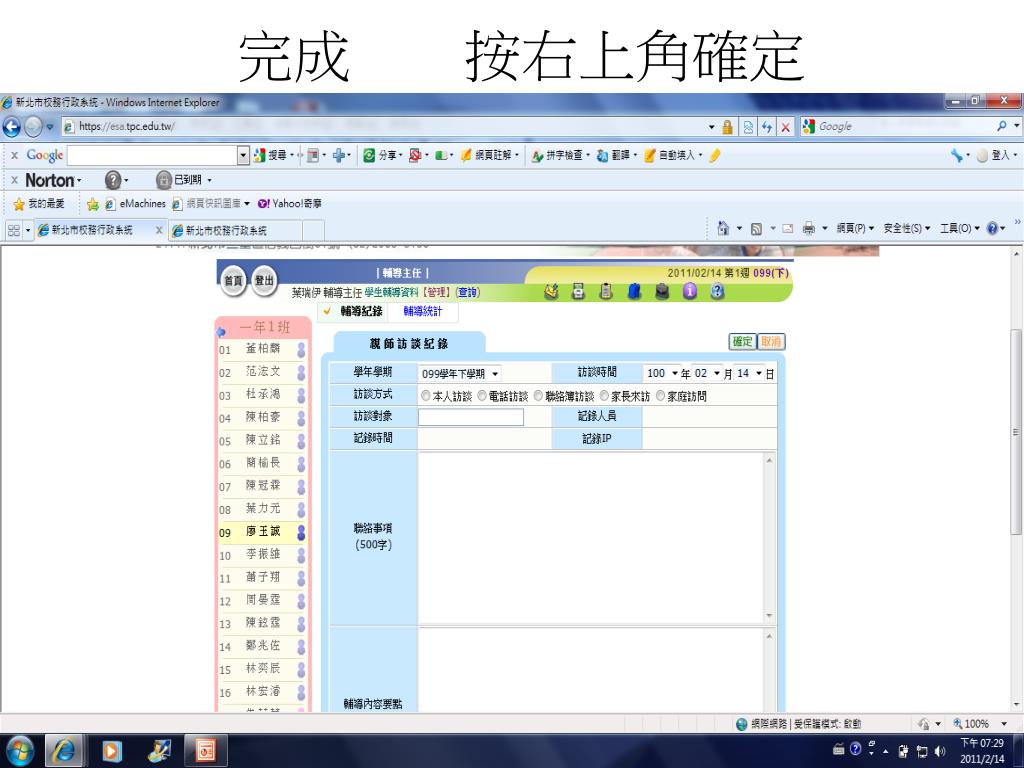Select 本人訪談 radio button

point(426,395)
